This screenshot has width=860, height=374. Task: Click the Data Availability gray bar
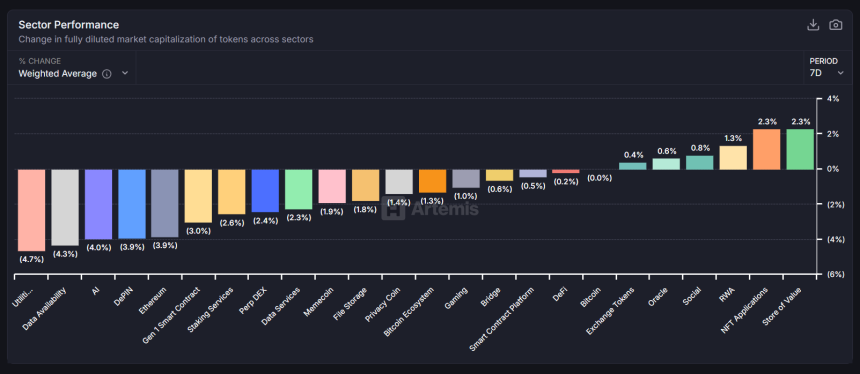pos(65,207)
